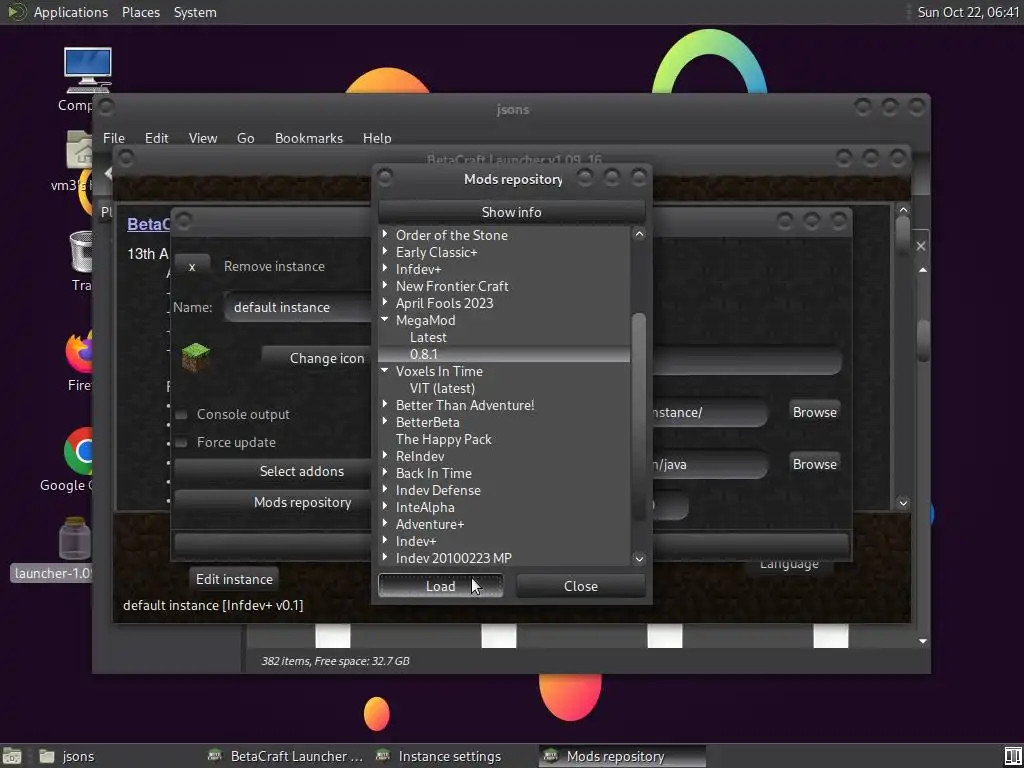Screen dimensions: 1024x768
Task: Click the x Remove instance button
Action: pos(192,266)
